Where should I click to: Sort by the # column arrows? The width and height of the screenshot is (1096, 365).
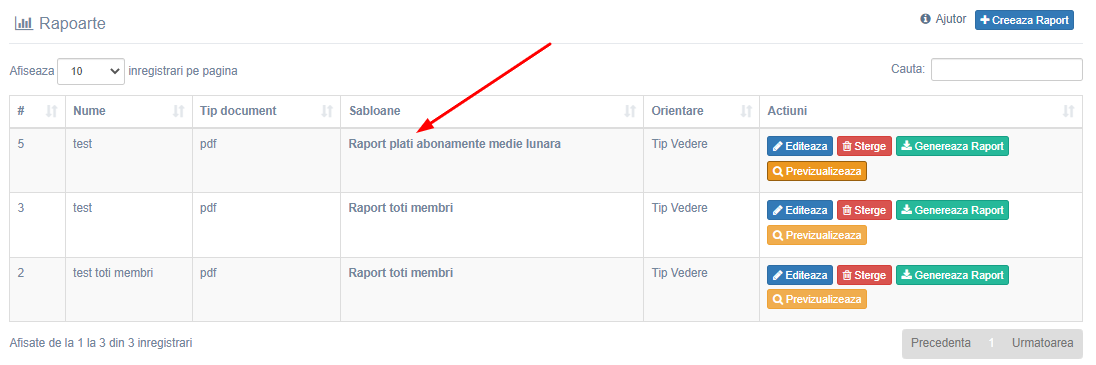tap(51, 111)
